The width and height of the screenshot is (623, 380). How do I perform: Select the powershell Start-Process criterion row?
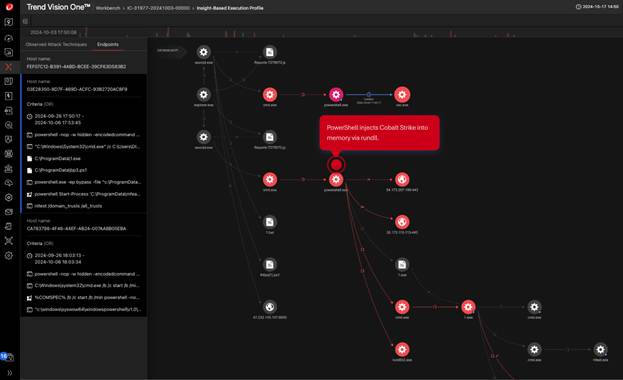coord(83,194)
